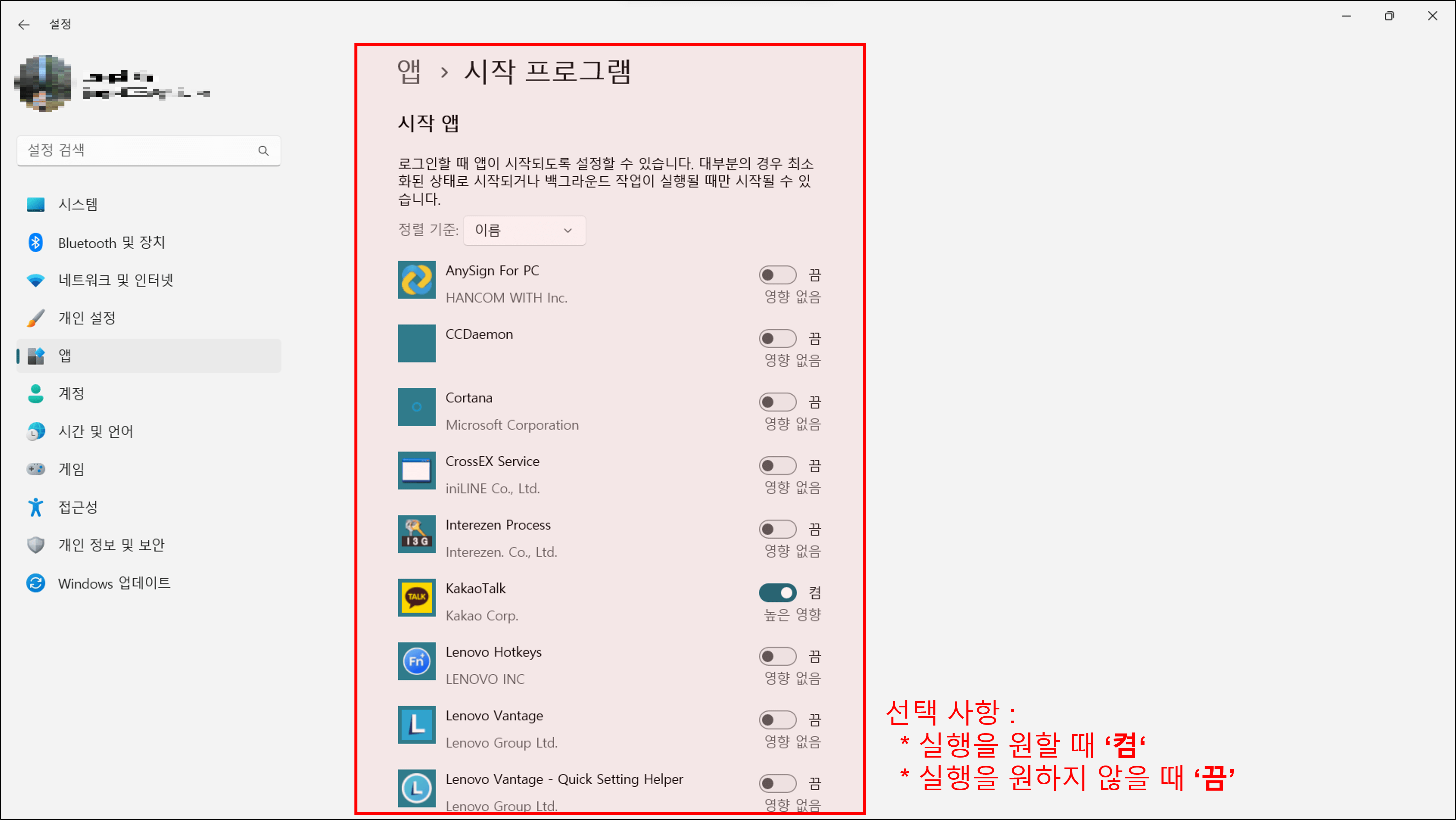Click the Lenovo Vantage L icon
This screenshot has height=820, width=1456.
417,725
